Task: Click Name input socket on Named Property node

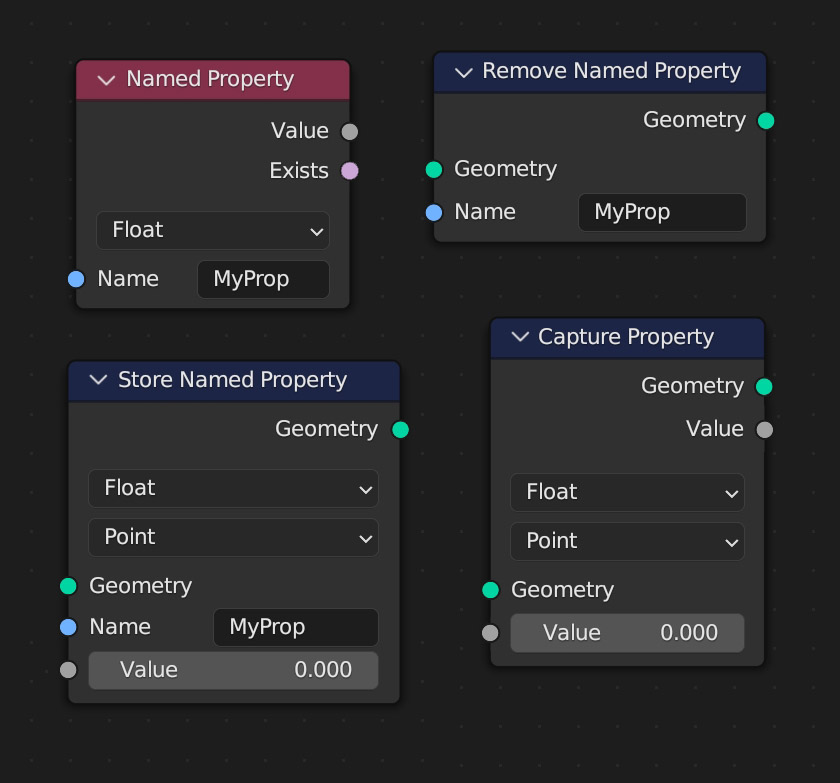Action: point(76,279)
